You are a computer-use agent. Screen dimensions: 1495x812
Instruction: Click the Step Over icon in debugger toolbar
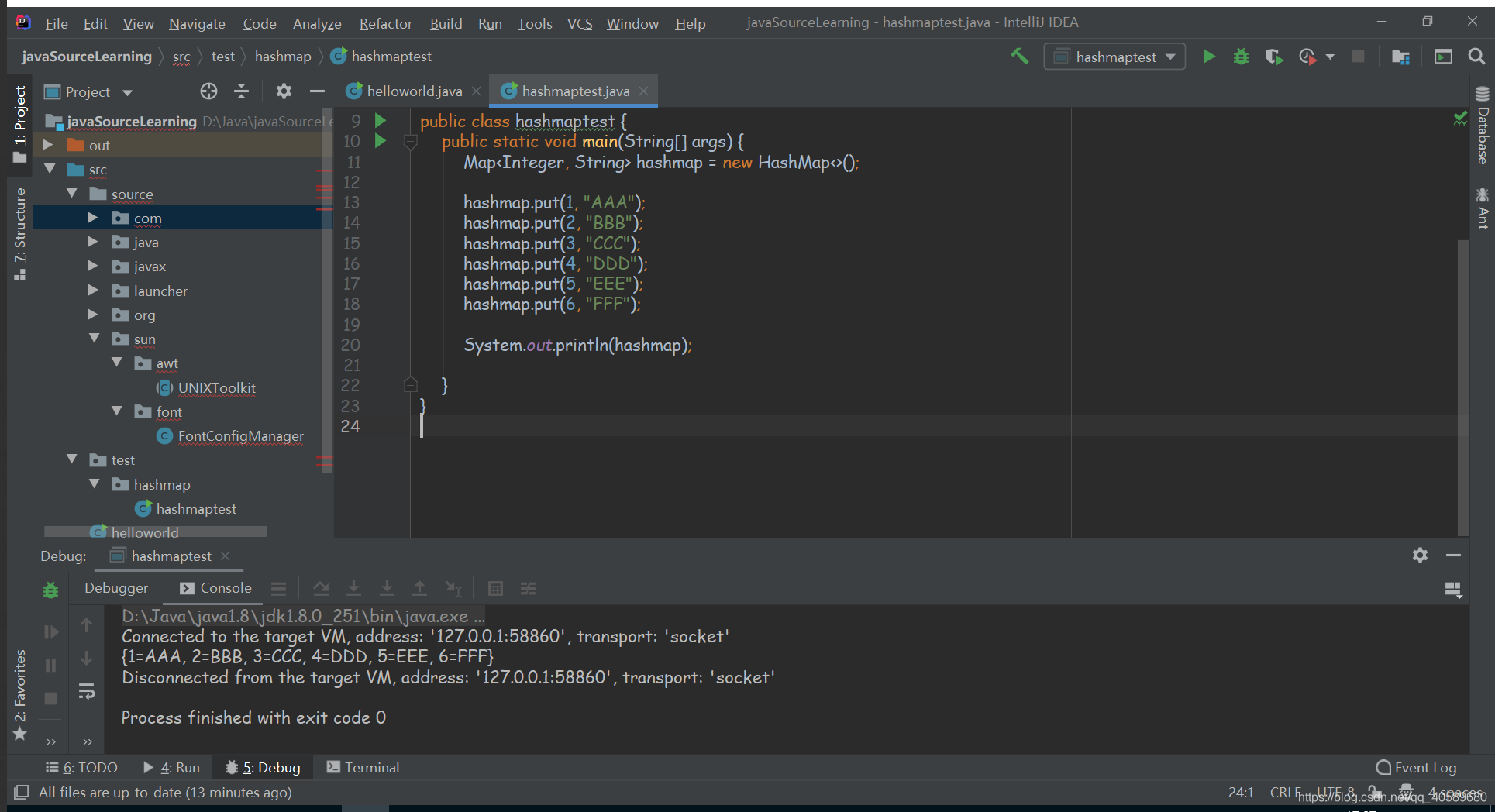pos(321,589)
